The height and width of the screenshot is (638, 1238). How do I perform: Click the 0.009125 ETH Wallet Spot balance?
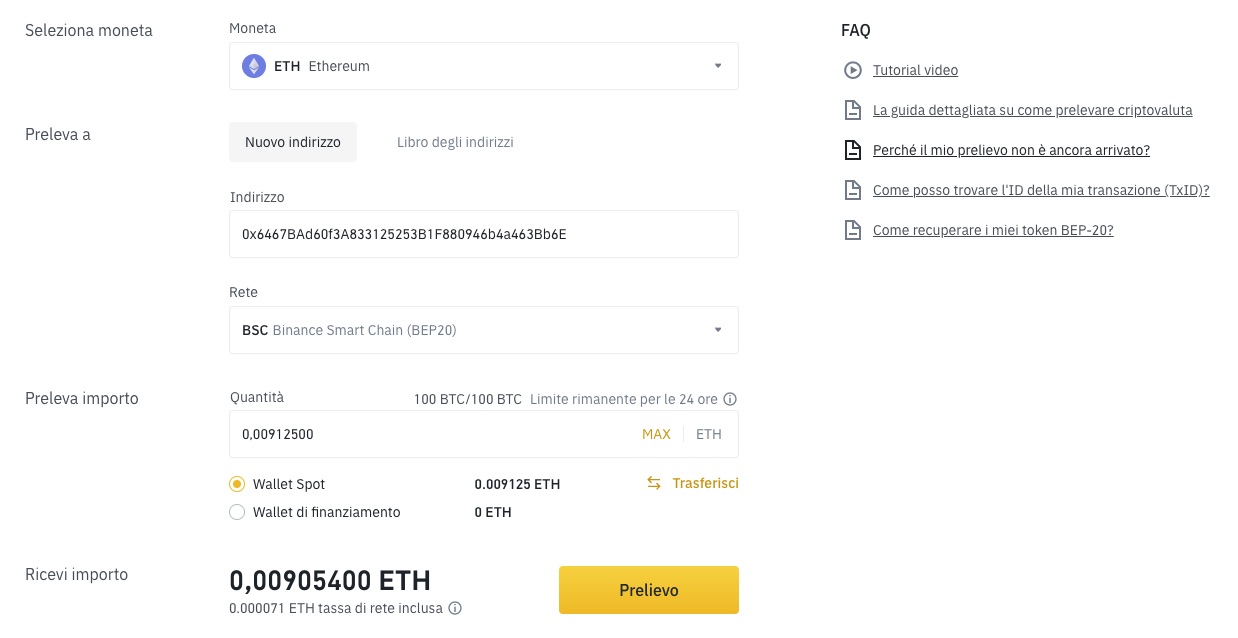click(x=517, y=484)
